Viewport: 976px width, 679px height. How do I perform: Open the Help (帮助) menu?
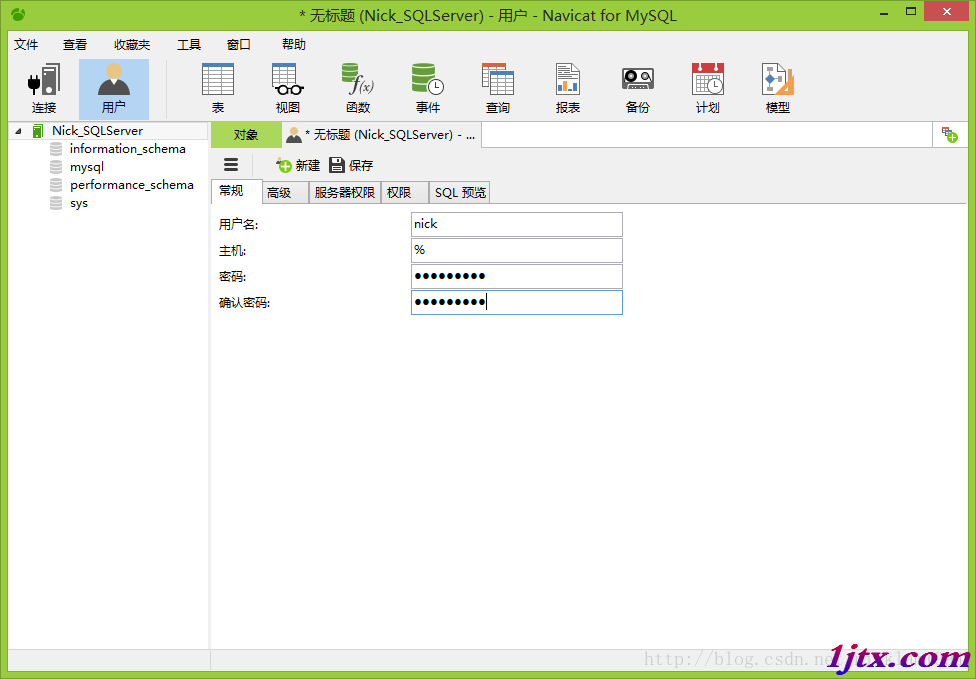coord(293,44)
